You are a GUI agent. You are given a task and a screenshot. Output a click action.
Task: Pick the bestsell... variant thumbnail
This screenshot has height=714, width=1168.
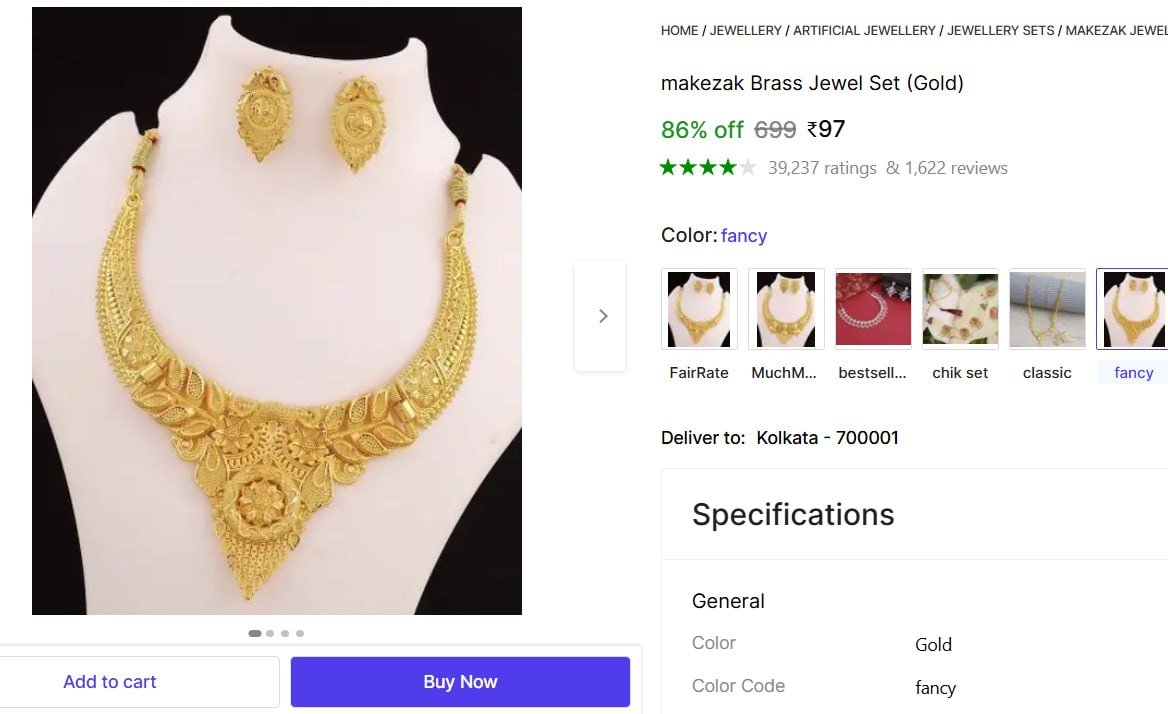coord(873,309)
